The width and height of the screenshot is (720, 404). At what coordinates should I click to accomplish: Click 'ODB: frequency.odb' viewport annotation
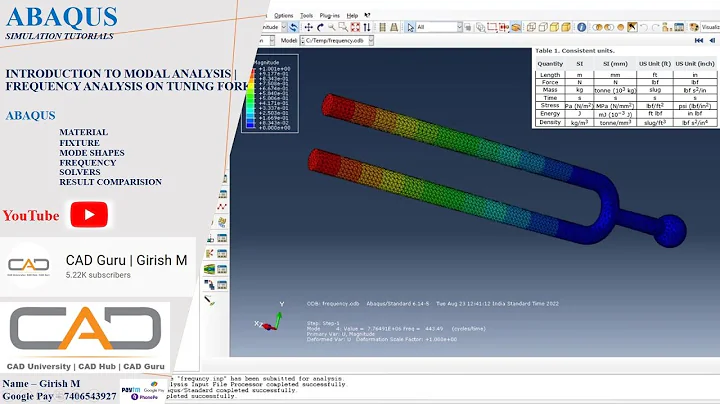coord(333,304)
